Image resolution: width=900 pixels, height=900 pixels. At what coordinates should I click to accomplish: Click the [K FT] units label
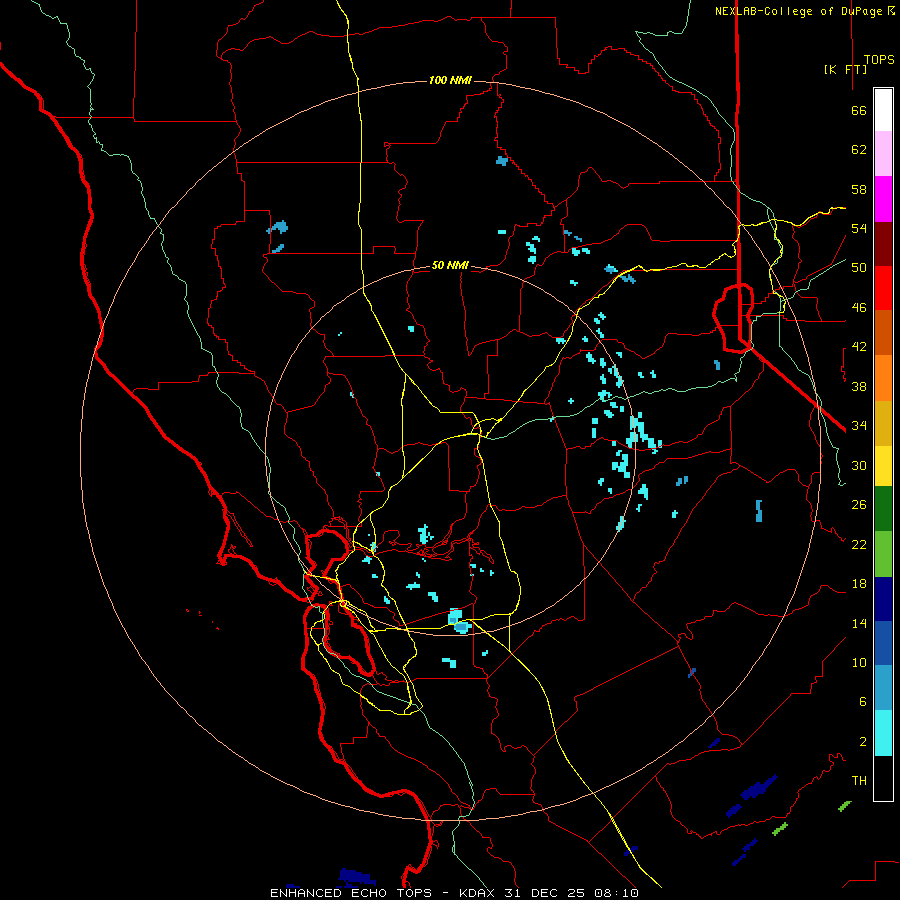[x=845, y=69]
